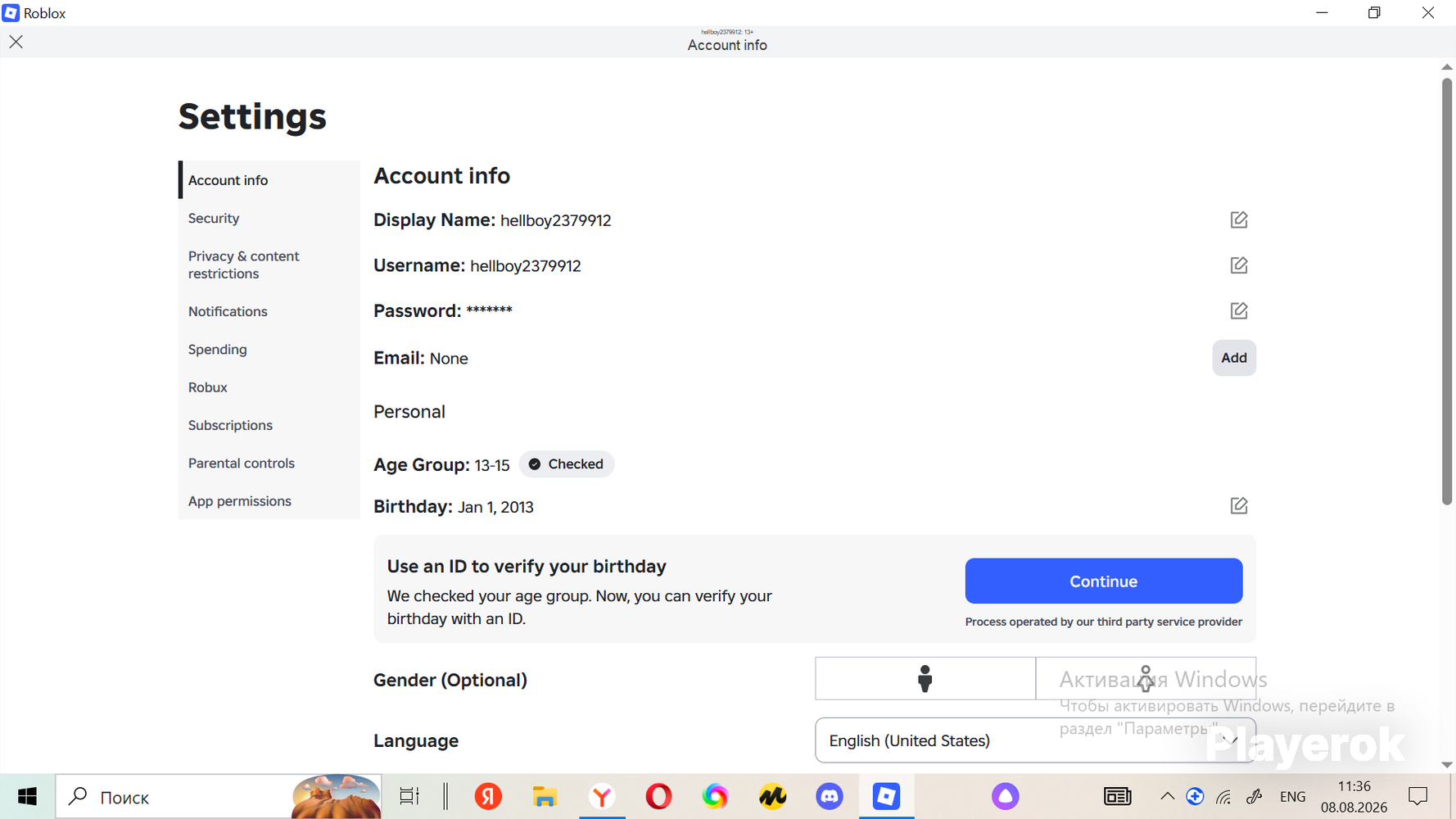Viewport: 1456px width, 819px height.
Task: Open the Spending settings tab
Action: [x=269, y=349]
